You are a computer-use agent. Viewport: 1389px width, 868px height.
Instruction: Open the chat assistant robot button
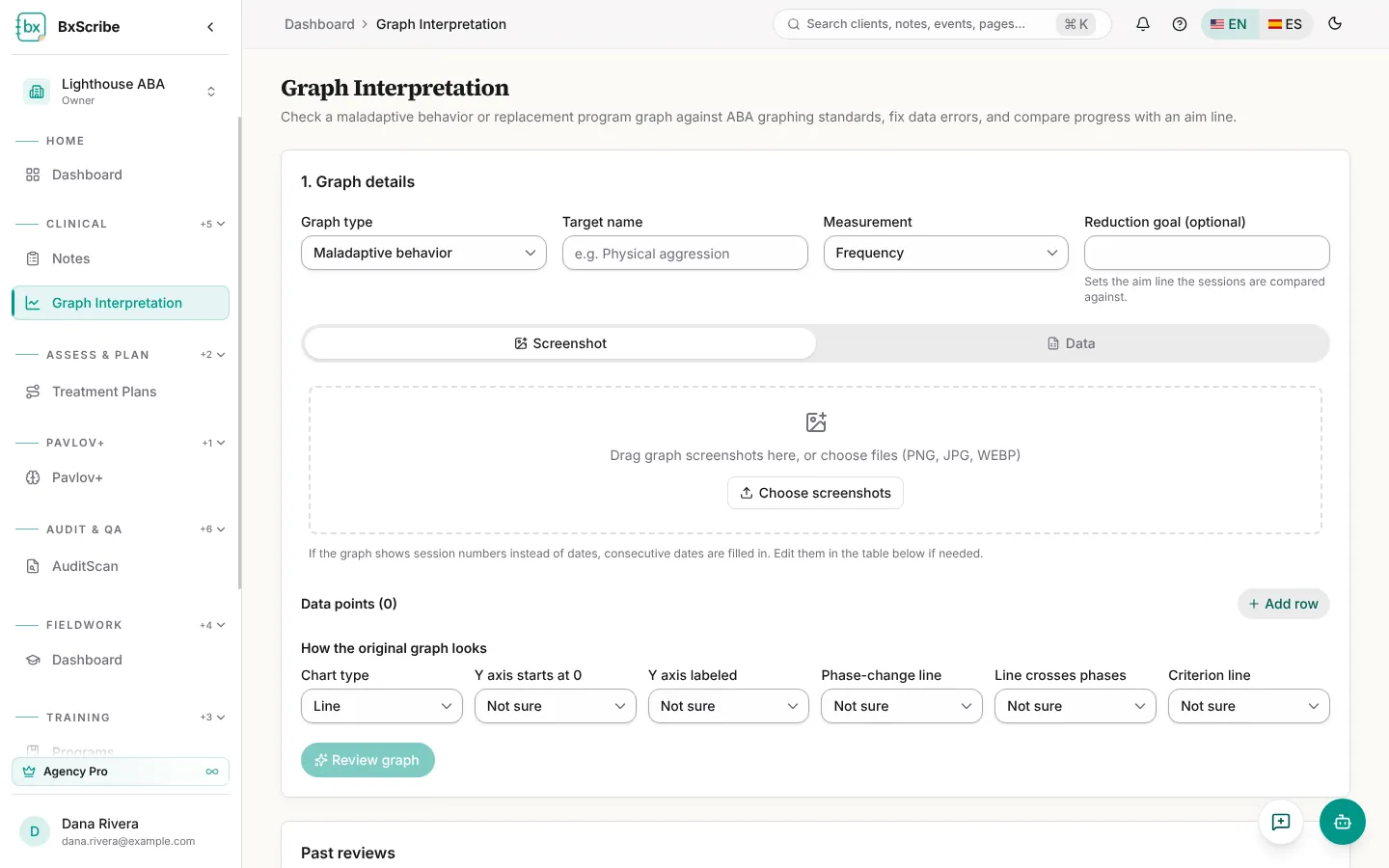click(1343, 822)
